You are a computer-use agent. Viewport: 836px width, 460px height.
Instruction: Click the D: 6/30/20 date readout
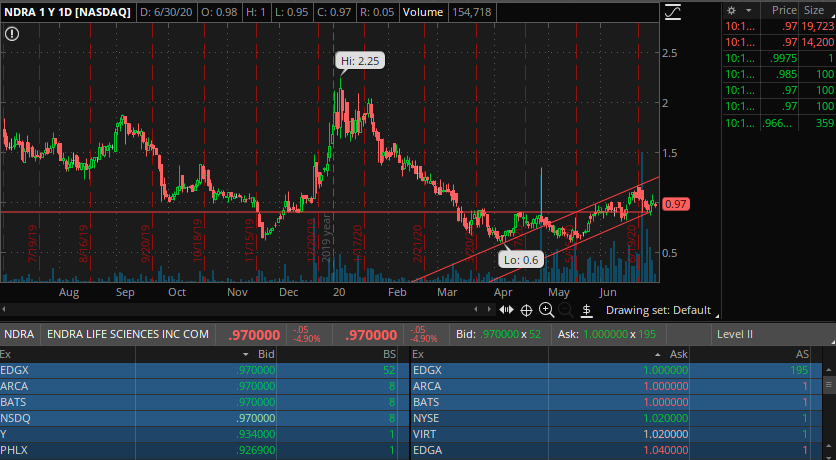[165, 12]
